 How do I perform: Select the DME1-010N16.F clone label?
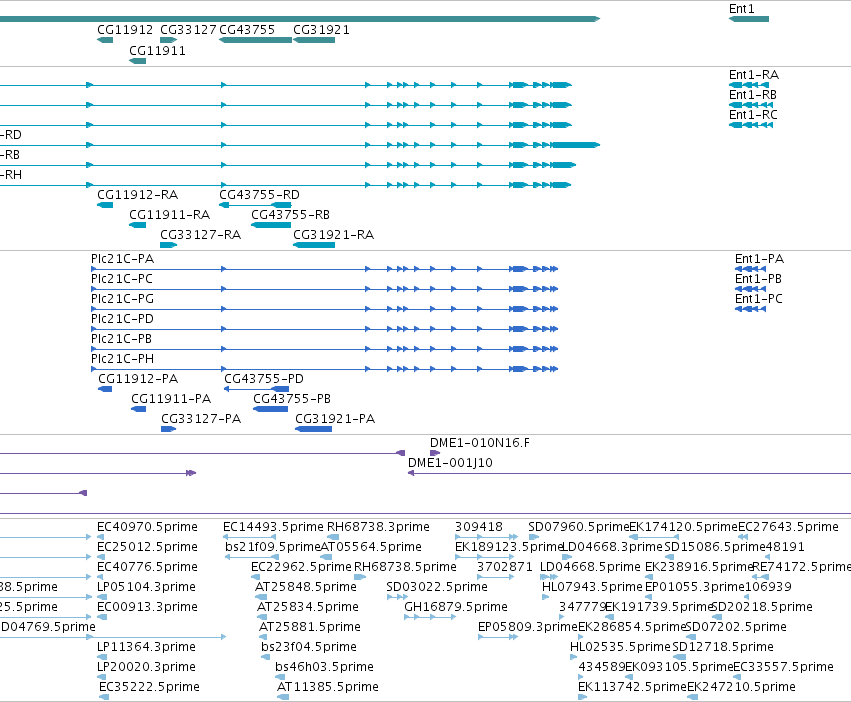(480, 442)
